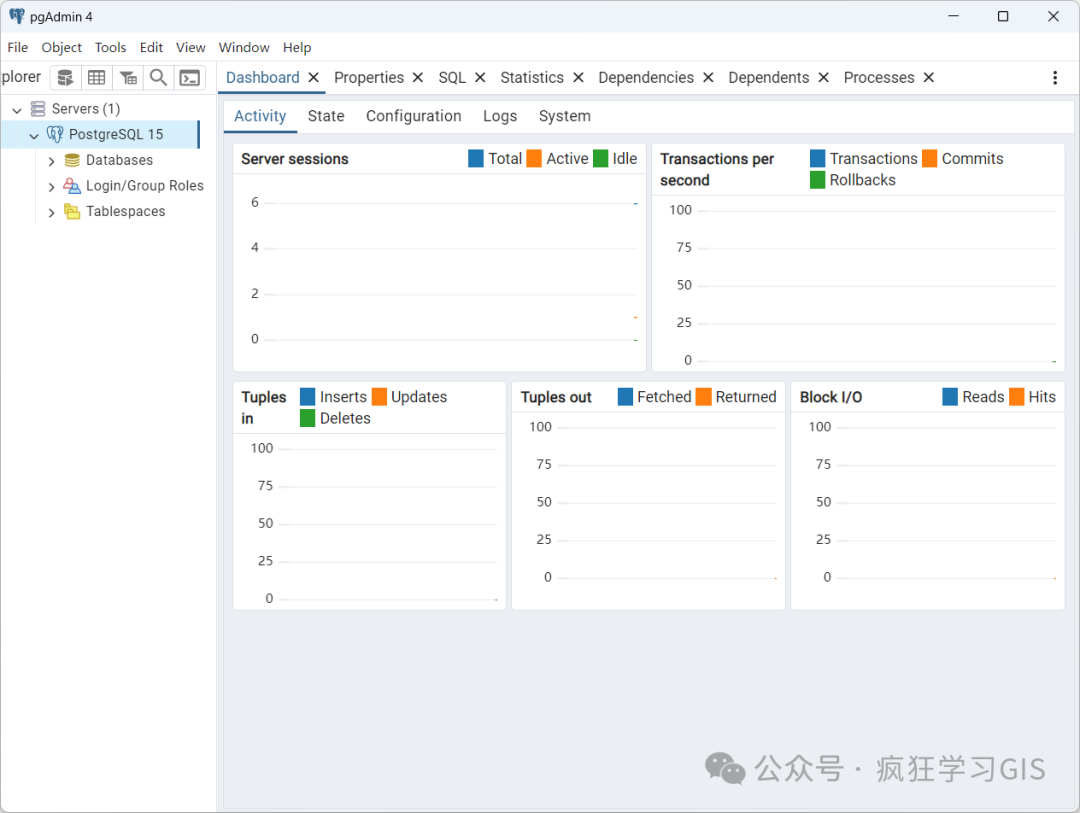
Task: Open the Window menu
Action: tap(244, 48)
